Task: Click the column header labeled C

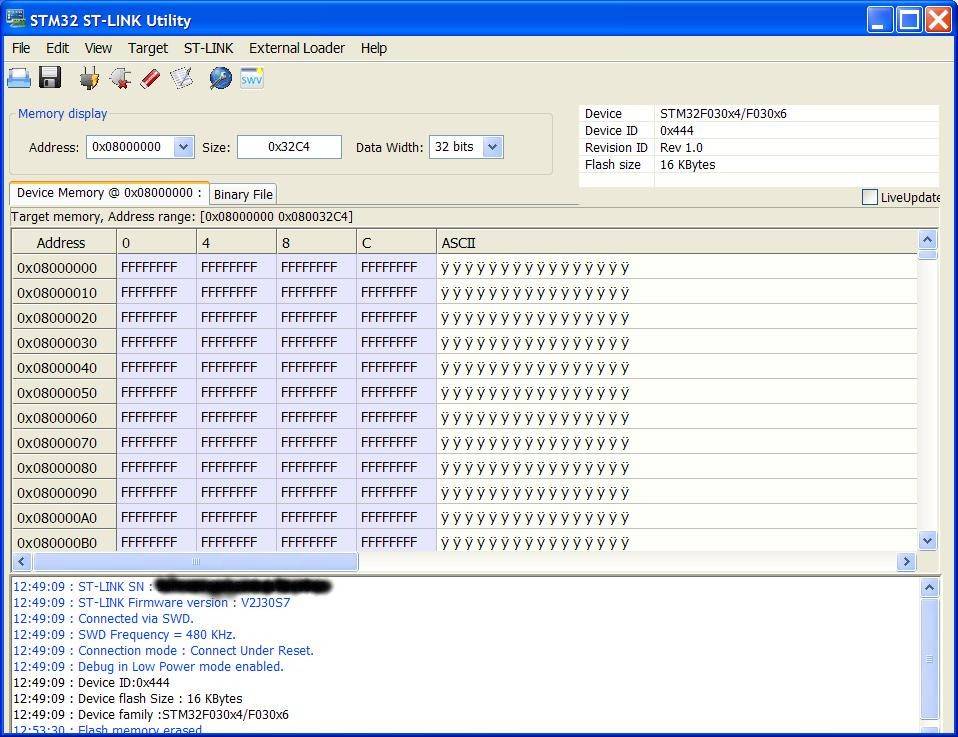Action: 396,243
